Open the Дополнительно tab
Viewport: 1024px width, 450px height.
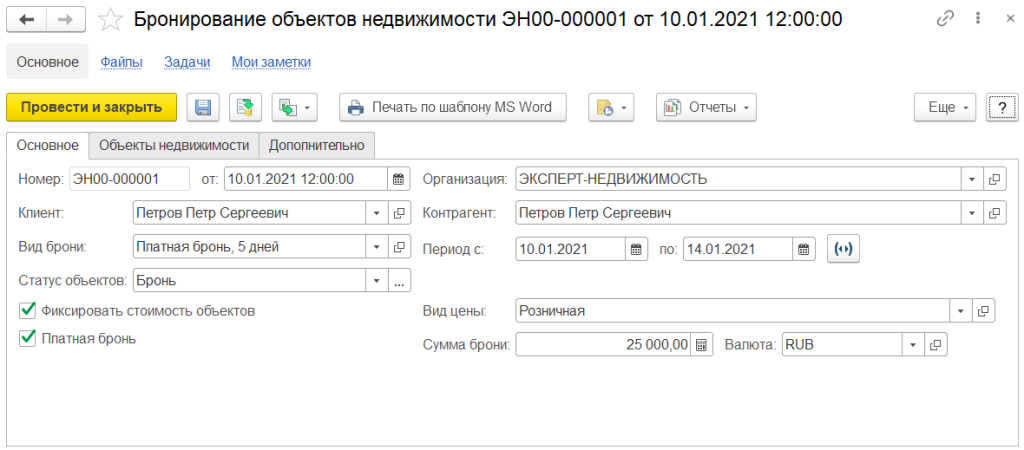coord(318,146)
